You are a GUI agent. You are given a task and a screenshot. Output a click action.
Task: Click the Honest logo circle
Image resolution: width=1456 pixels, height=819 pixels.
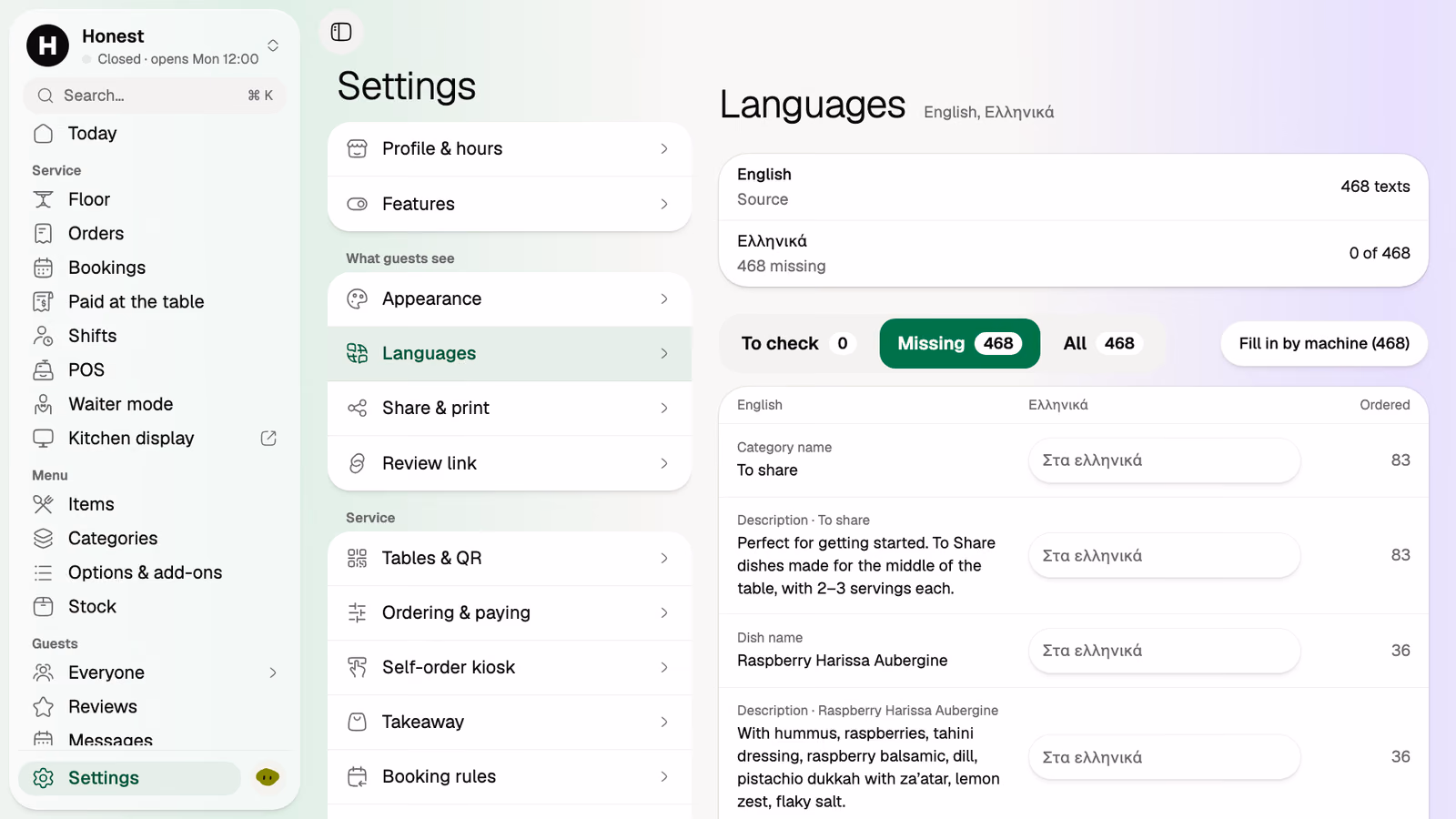coord(47,45)
